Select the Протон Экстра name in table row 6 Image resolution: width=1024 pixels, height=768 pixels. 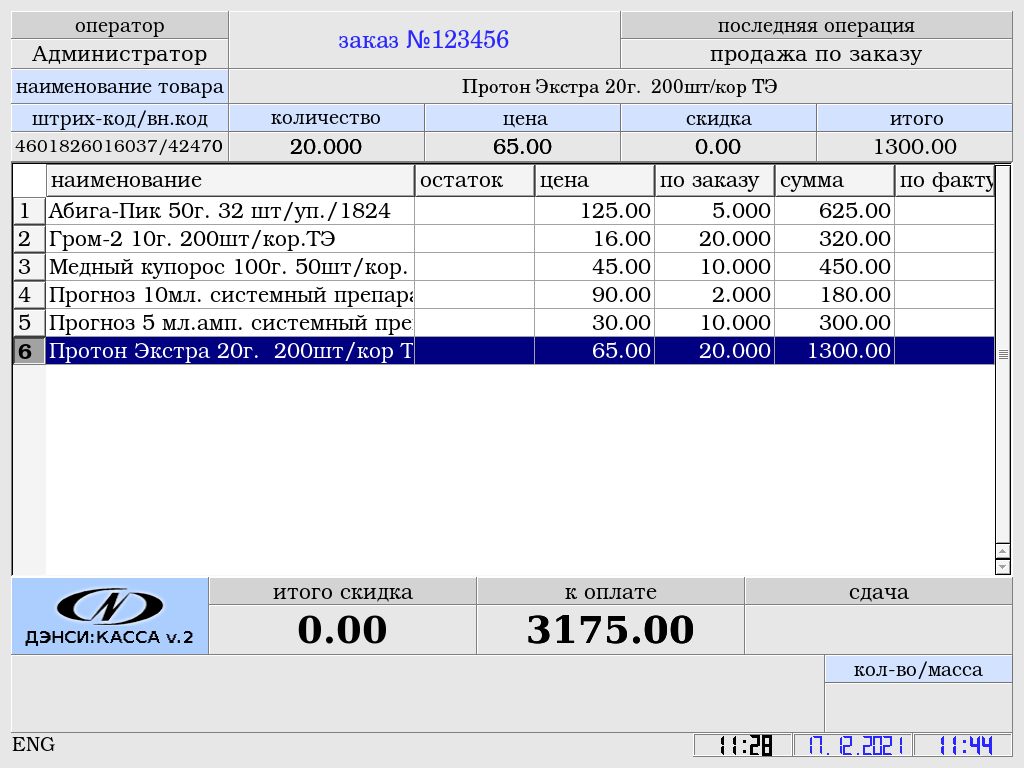(231, 351)
